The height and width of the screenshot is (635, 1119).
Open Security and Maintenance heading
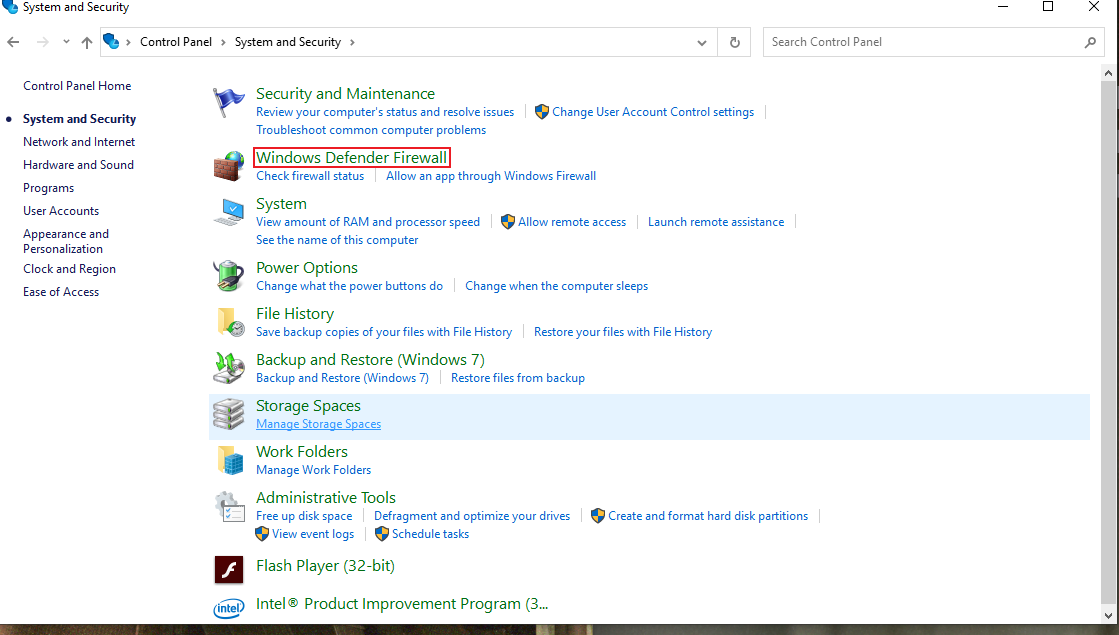pyautogui.click(x=345, y=93)
